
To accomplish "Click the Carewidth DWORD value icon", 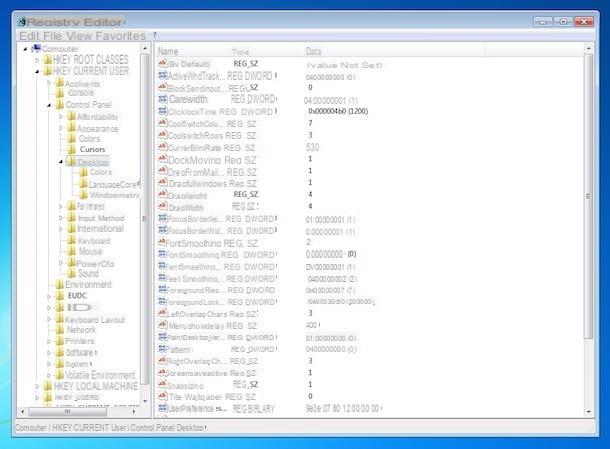I will point(163,99).
